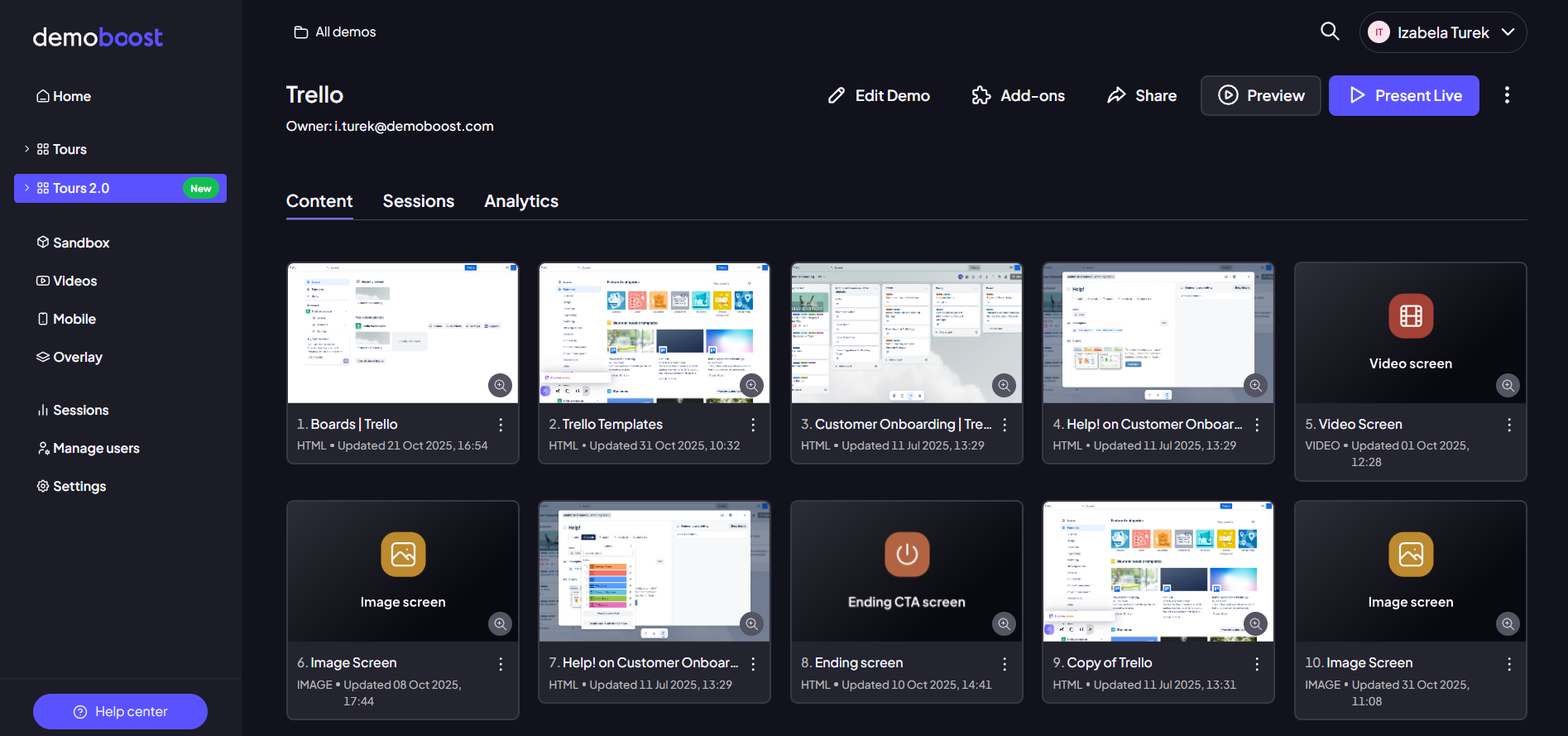1568x736 pixels.
Task: Open options menu for Ending screen
Action: tap(1005, 664)
